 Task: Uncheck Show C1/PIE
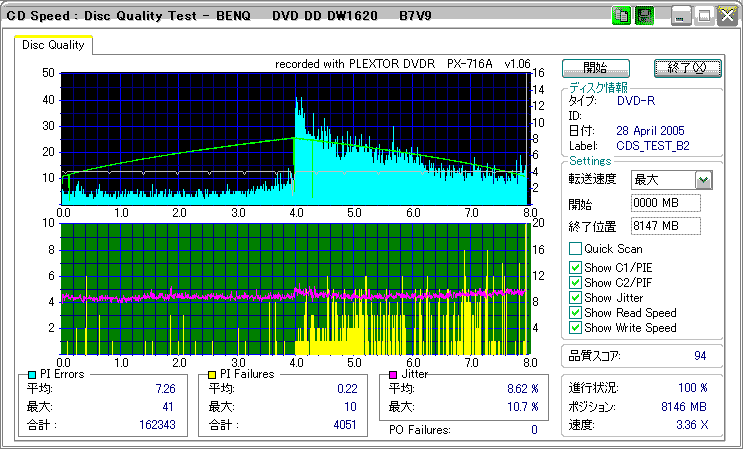pyautogui.click(x=574, y=267)
